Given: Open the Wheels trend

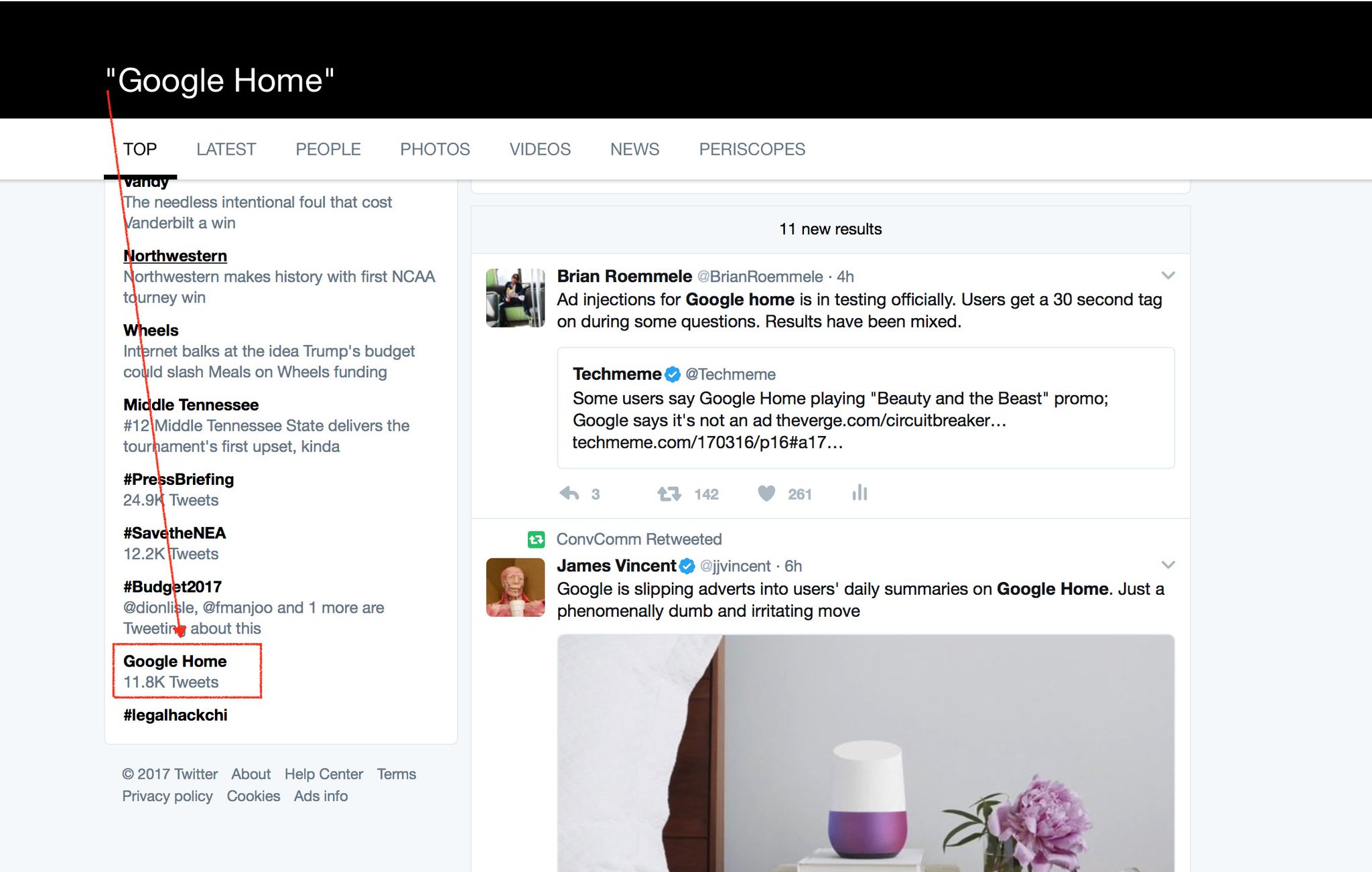Looking at the screenshot, I should pos(151,330).
